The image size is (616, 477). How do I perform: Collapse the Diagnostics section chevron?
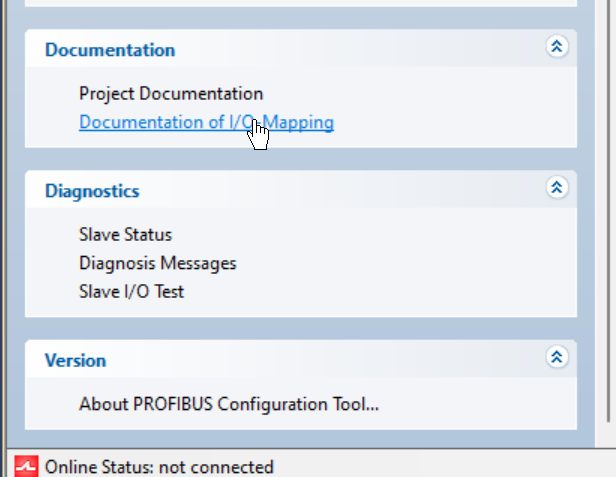[557, 187]
